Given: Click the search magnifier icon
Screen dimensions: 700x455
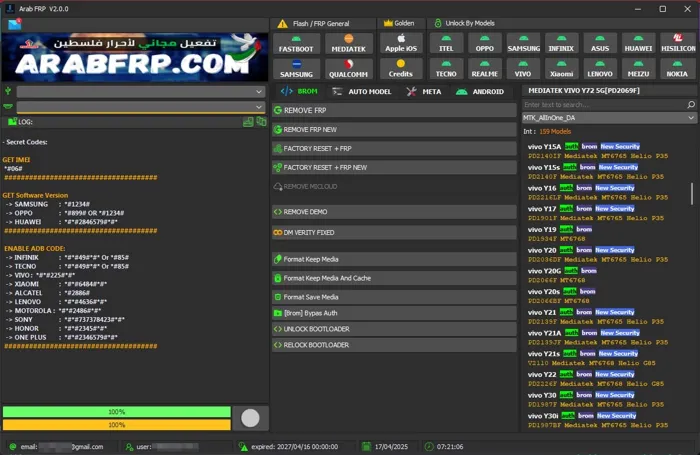Looking at the screenshot, I should pyautogui.click(x=691, y=105).
